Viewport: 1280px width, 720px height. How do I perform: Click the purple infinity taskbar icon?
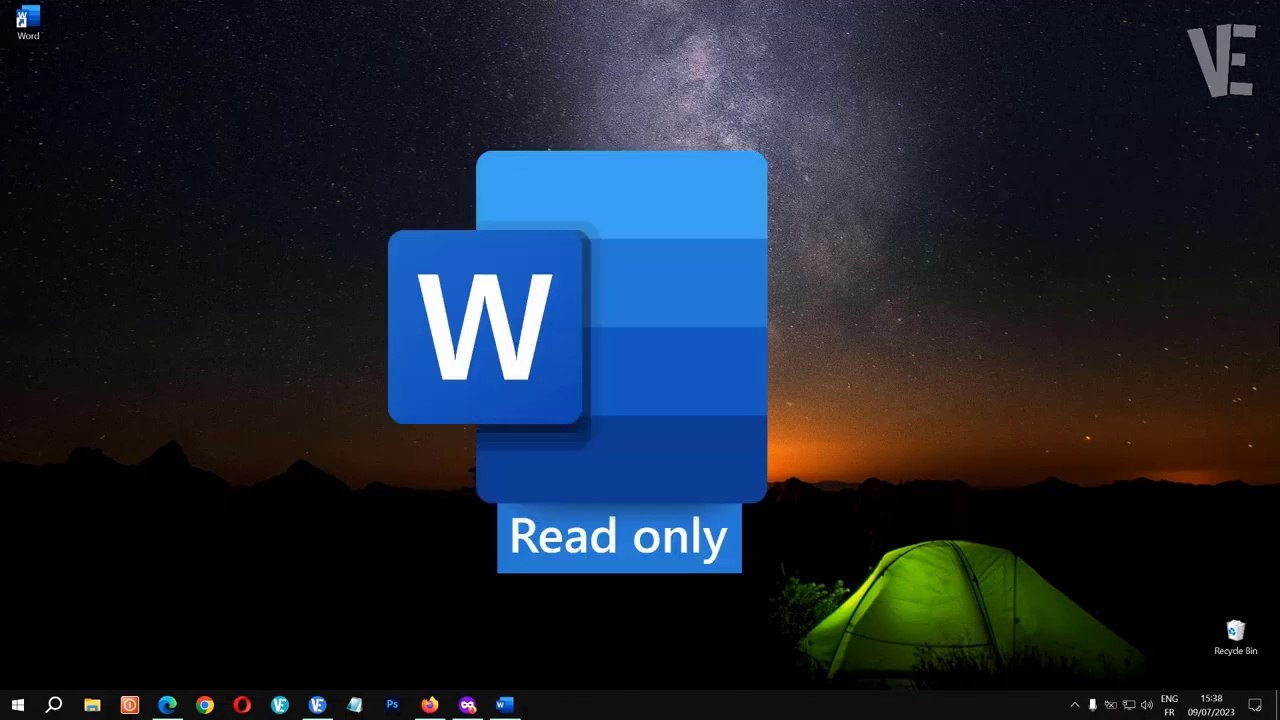pyautogui.click(x=467, y=705)
